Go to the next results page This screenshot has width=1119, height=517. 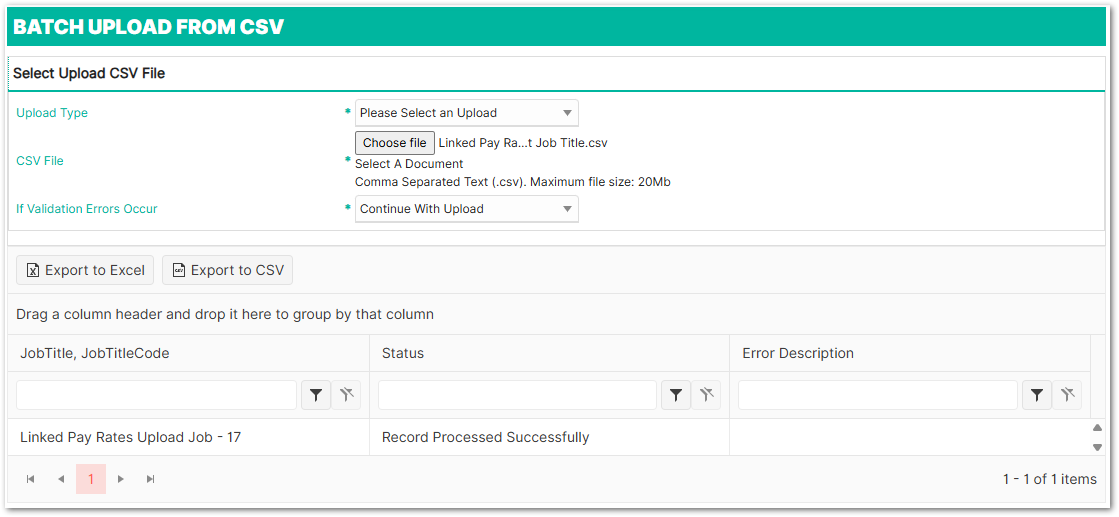121,479
